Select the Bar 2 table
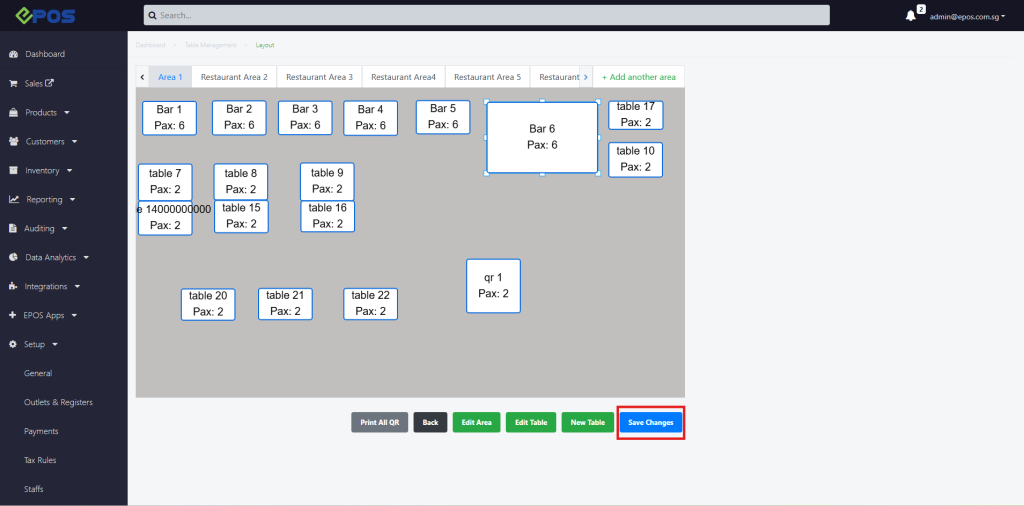1024x506 pixels. pyautogui.click(x=239, y=118)
